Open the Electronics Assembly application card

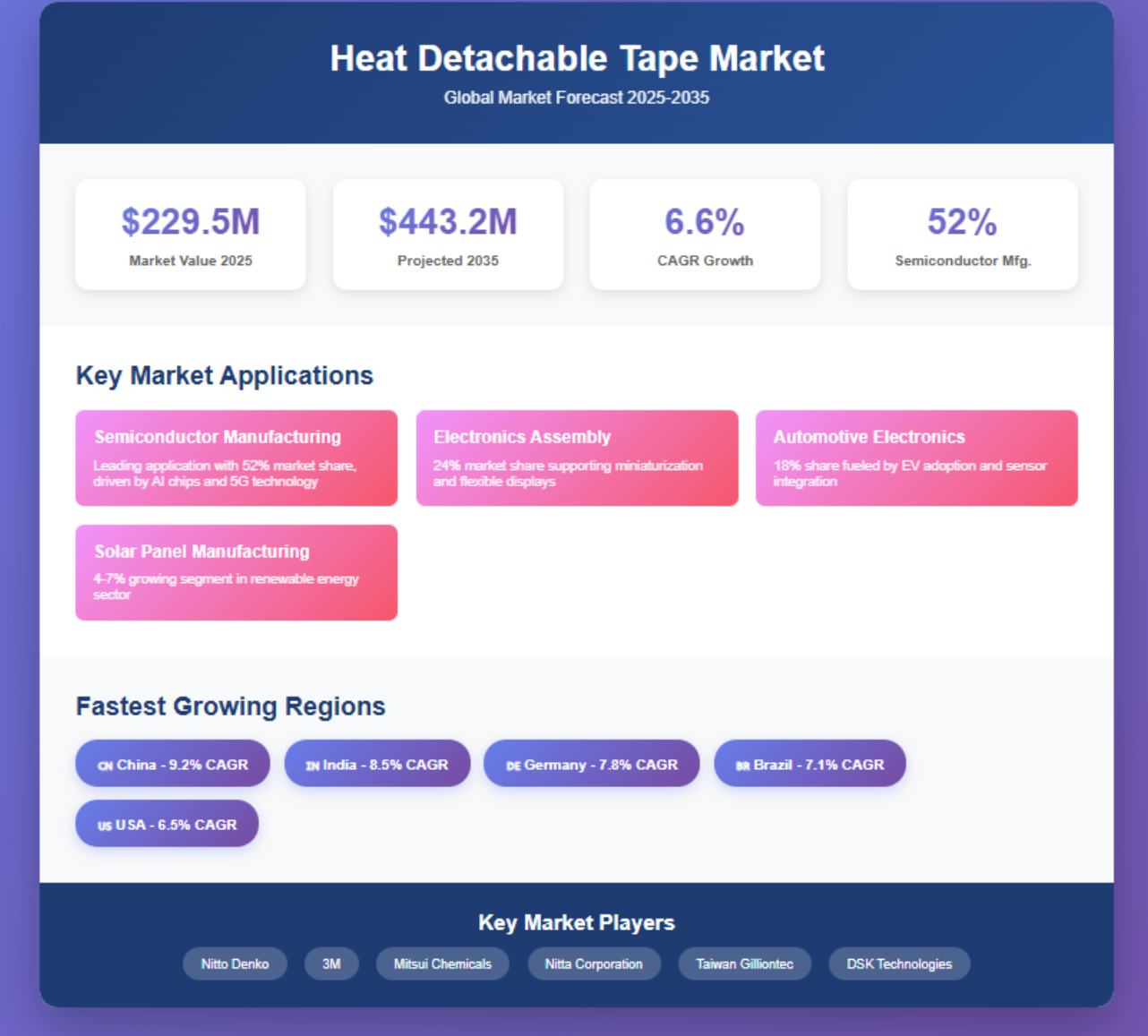coord(577,458)
